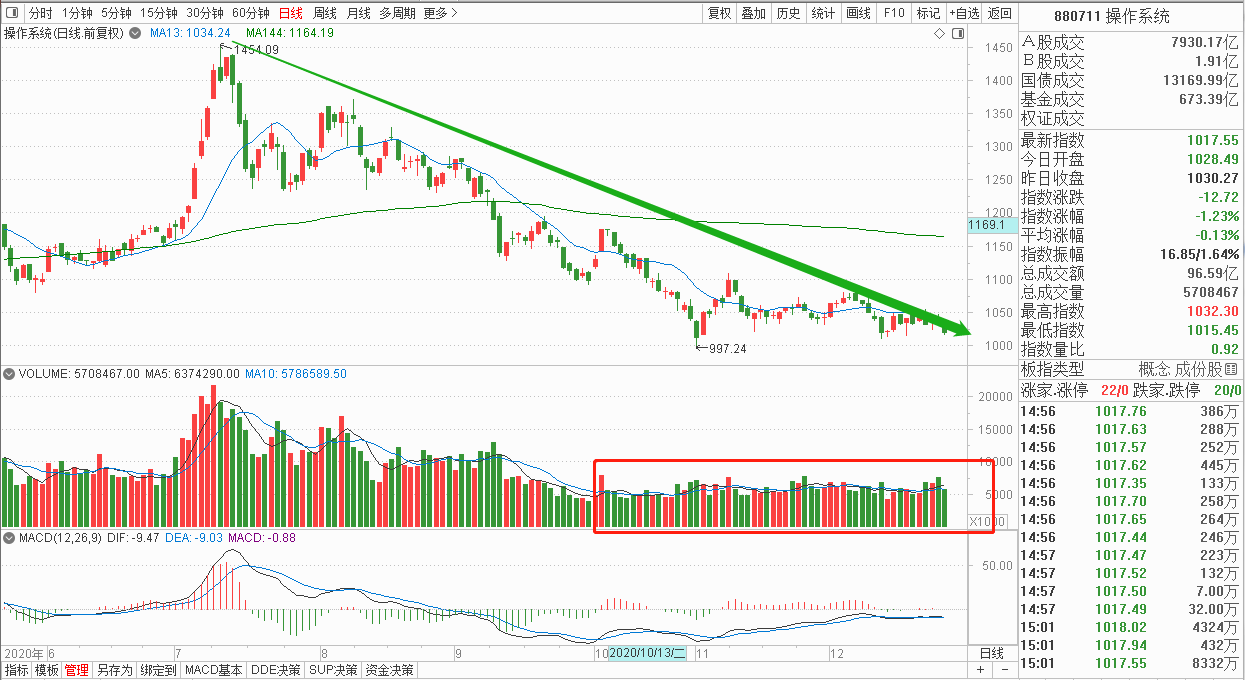
Task: Switch to 周线 weekly chart
Action: click(324, 13)
